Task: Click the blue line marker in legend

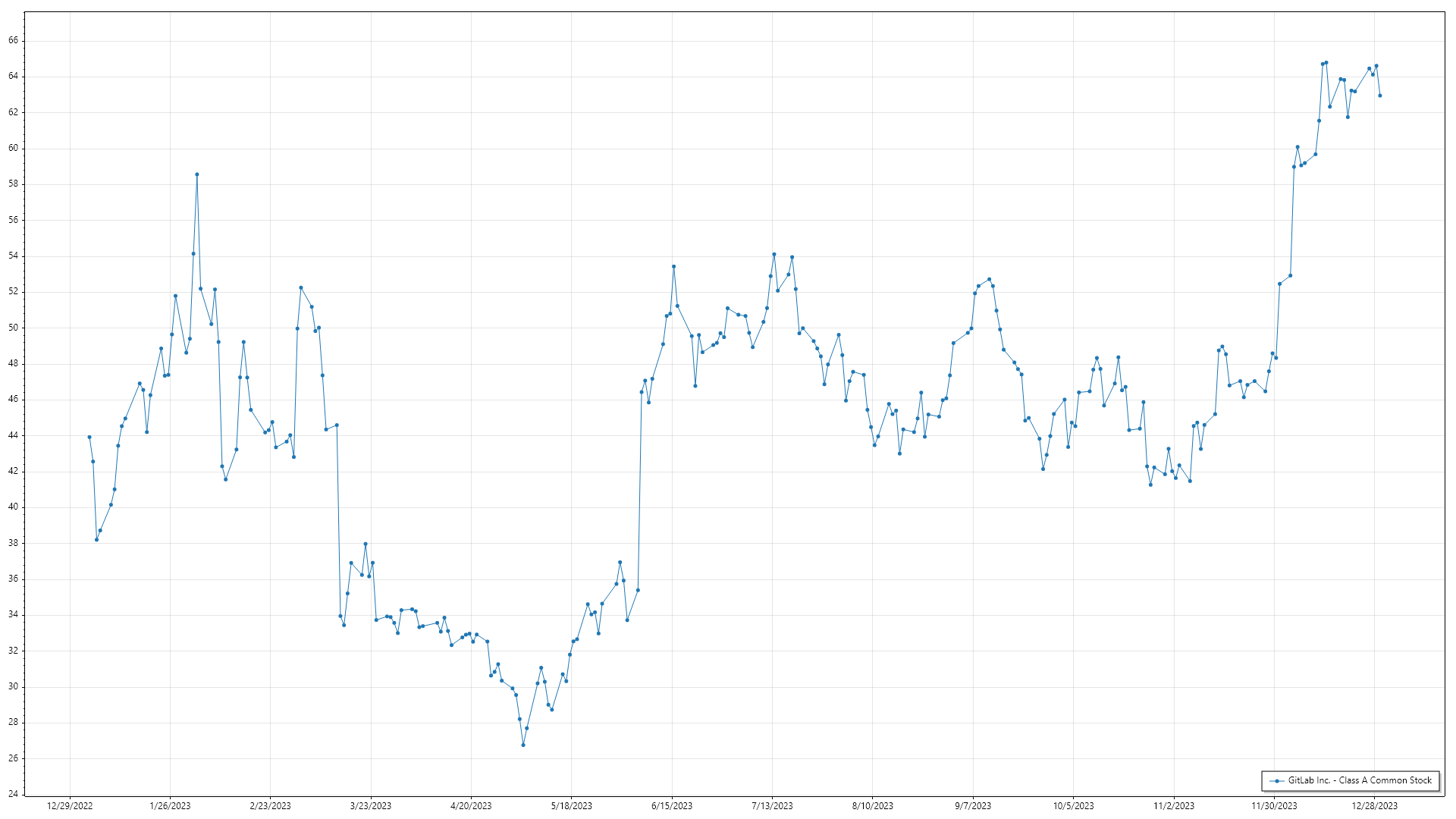Action: (x=1277, y=780)
